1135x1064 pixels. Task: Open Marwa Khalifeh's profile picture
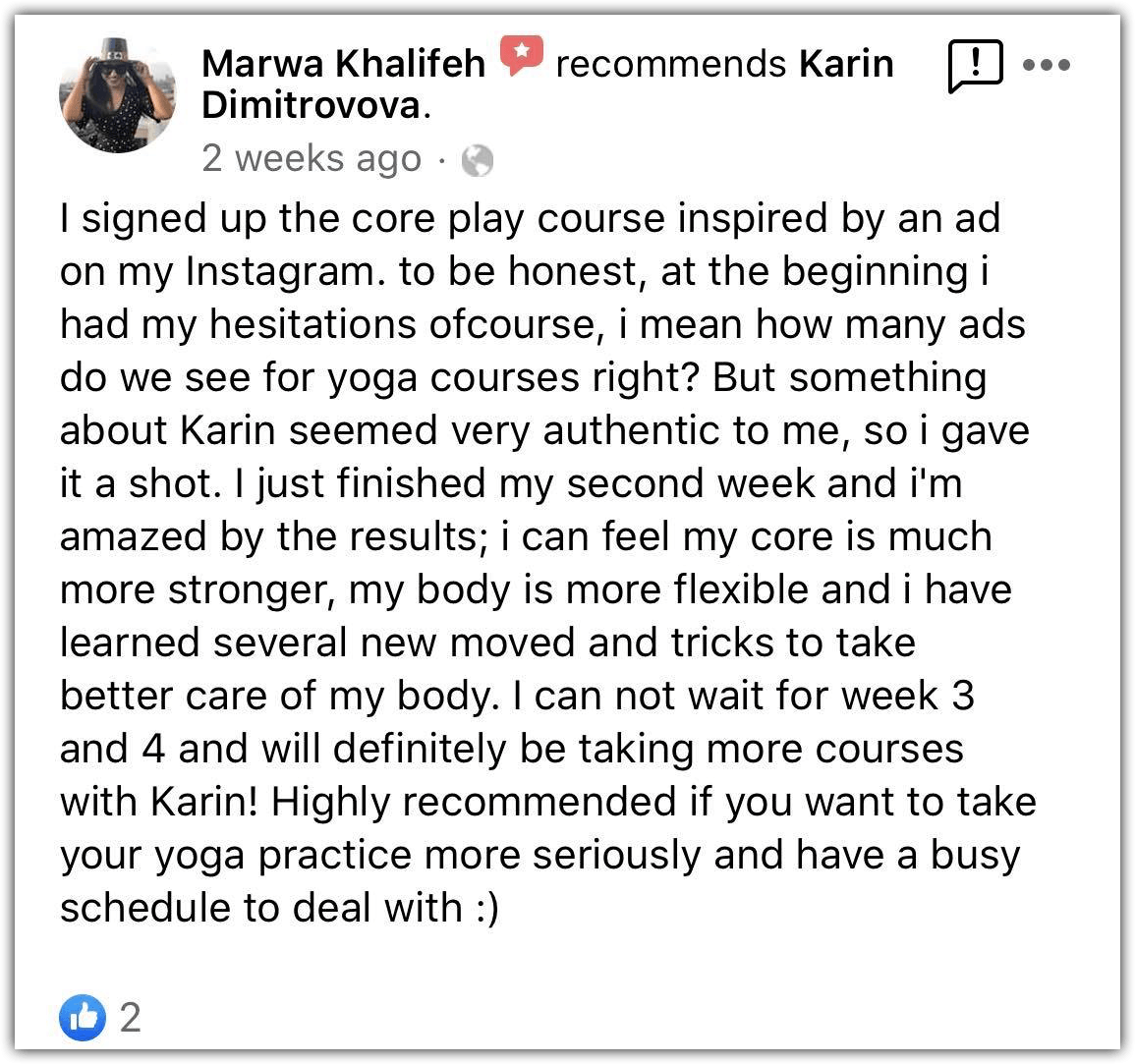(x=117, y=96)
